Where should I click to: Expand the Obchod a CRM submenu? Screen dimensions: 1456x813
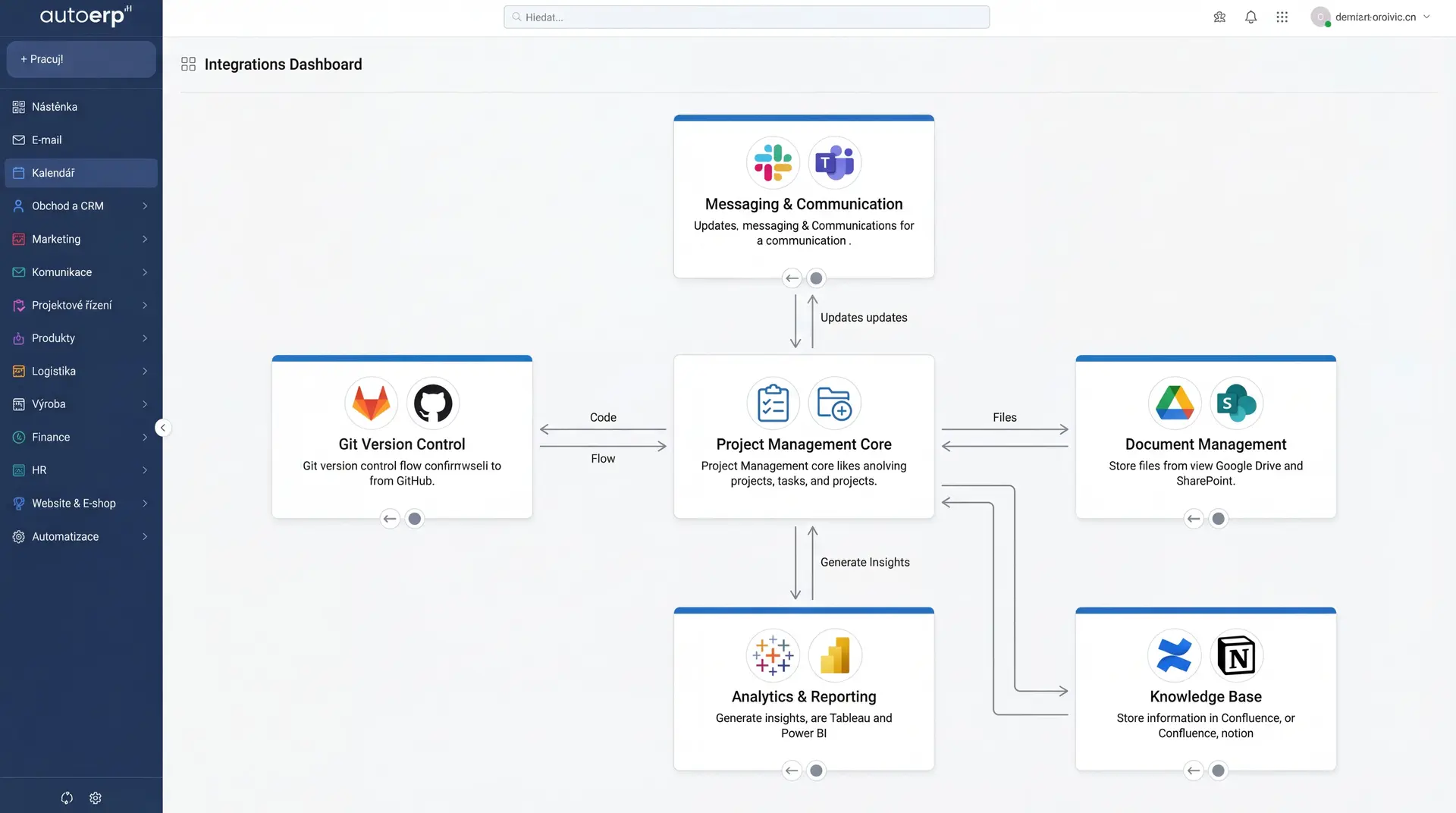145,206
